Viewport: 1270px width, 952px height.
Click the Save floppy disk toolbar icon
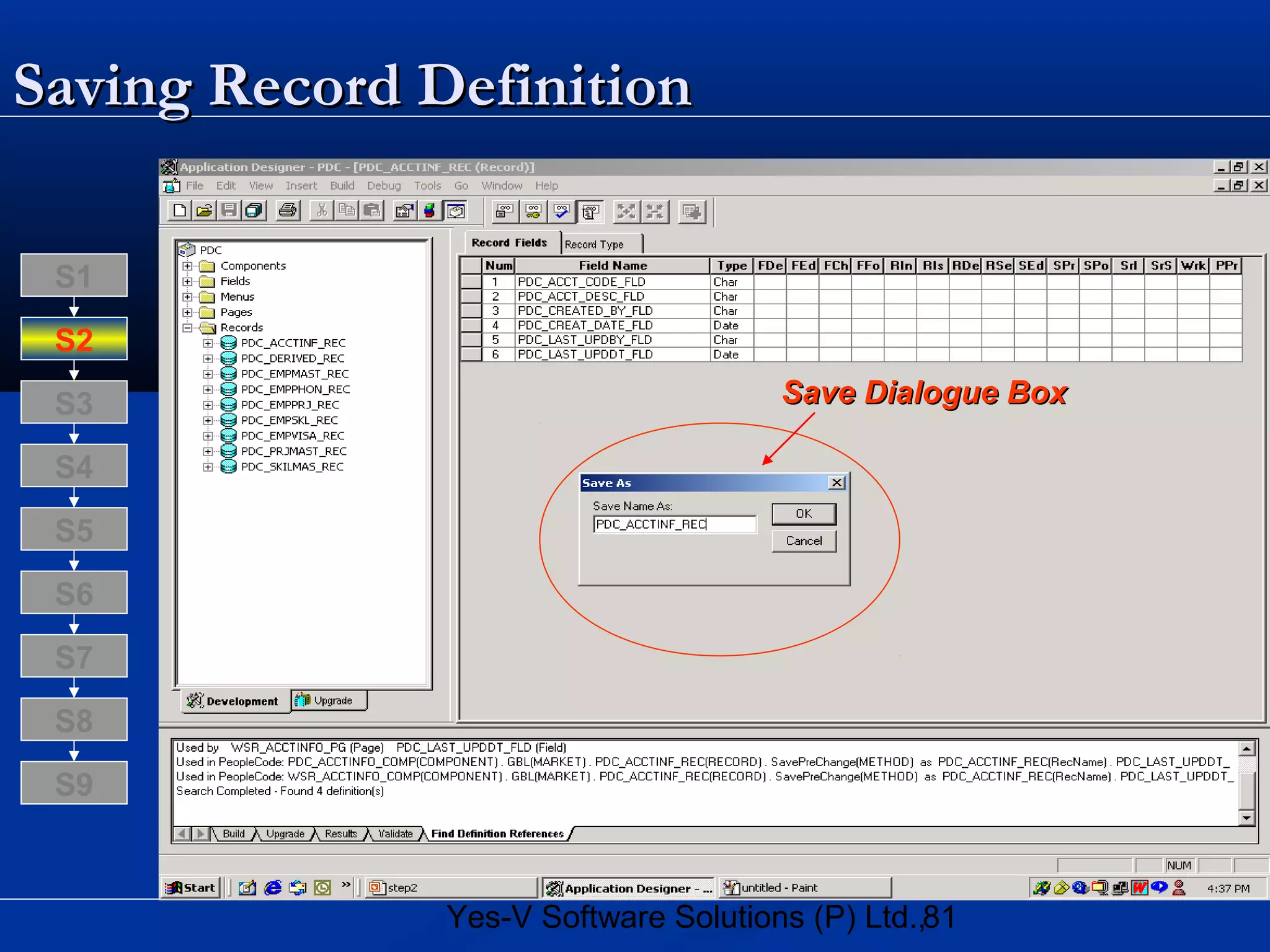(x=229, y=211)
